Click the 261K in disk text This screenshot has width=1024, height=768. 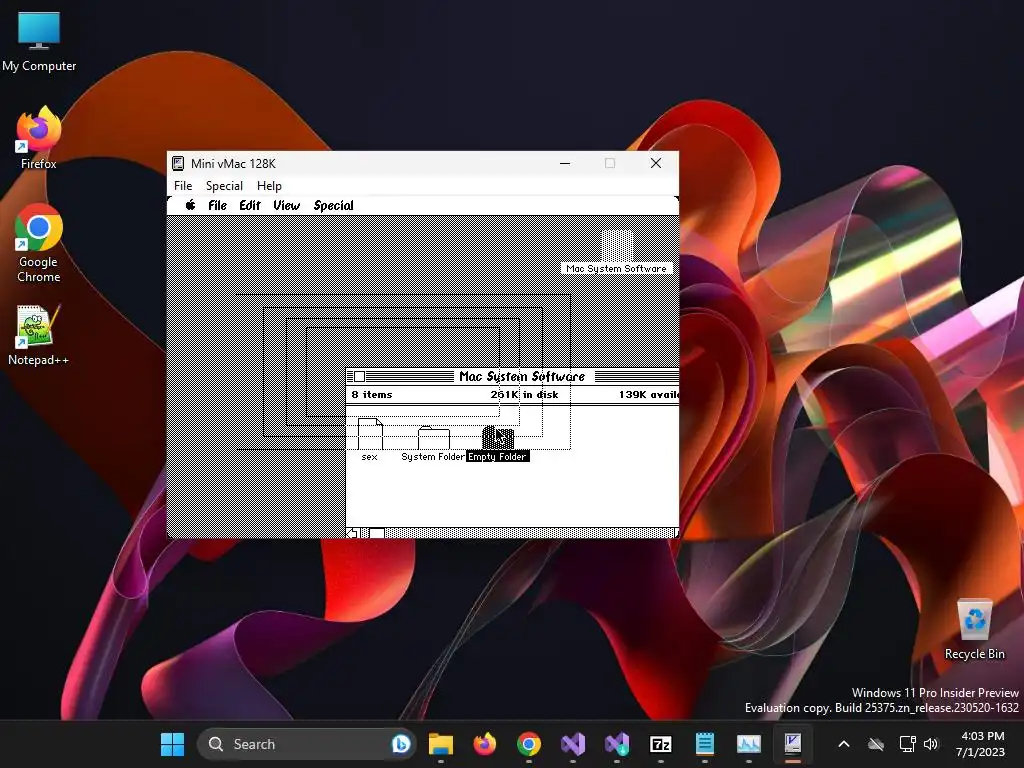(x=524, y=394)
